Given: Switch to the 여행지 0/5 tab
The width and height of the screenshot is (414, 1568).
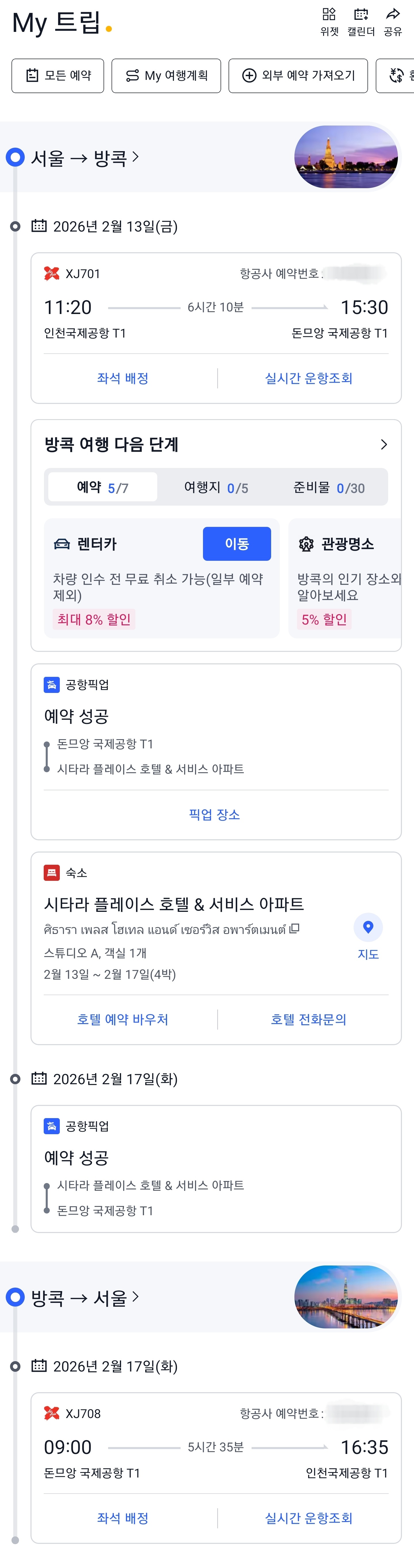Looking at the screenshot, I should pyautogui.click(x=216, y=488).
